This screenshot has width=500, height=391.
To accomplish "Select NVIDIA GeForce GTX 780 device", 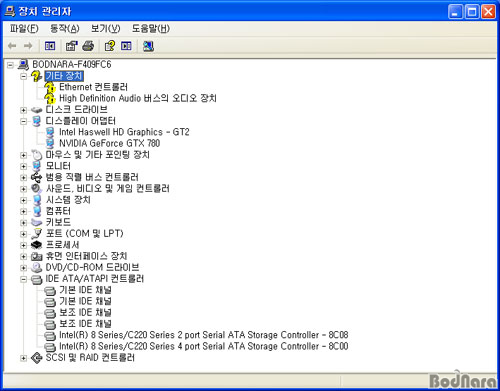I will [x=109, y=143].
